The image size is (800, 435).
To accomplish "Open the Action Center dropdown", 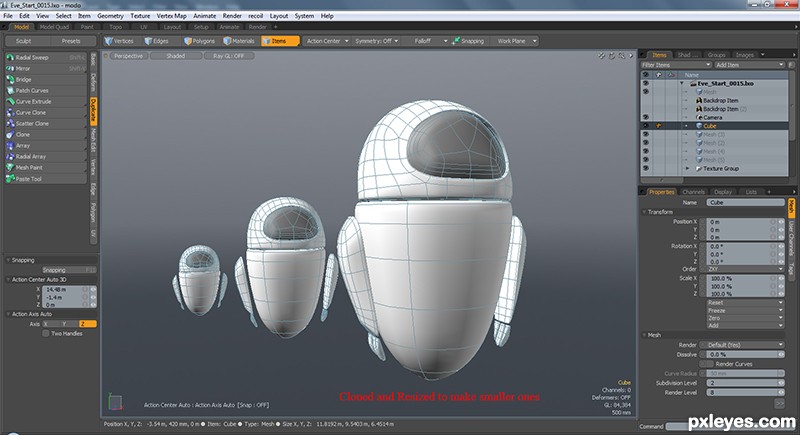I will tap(327, 41).
